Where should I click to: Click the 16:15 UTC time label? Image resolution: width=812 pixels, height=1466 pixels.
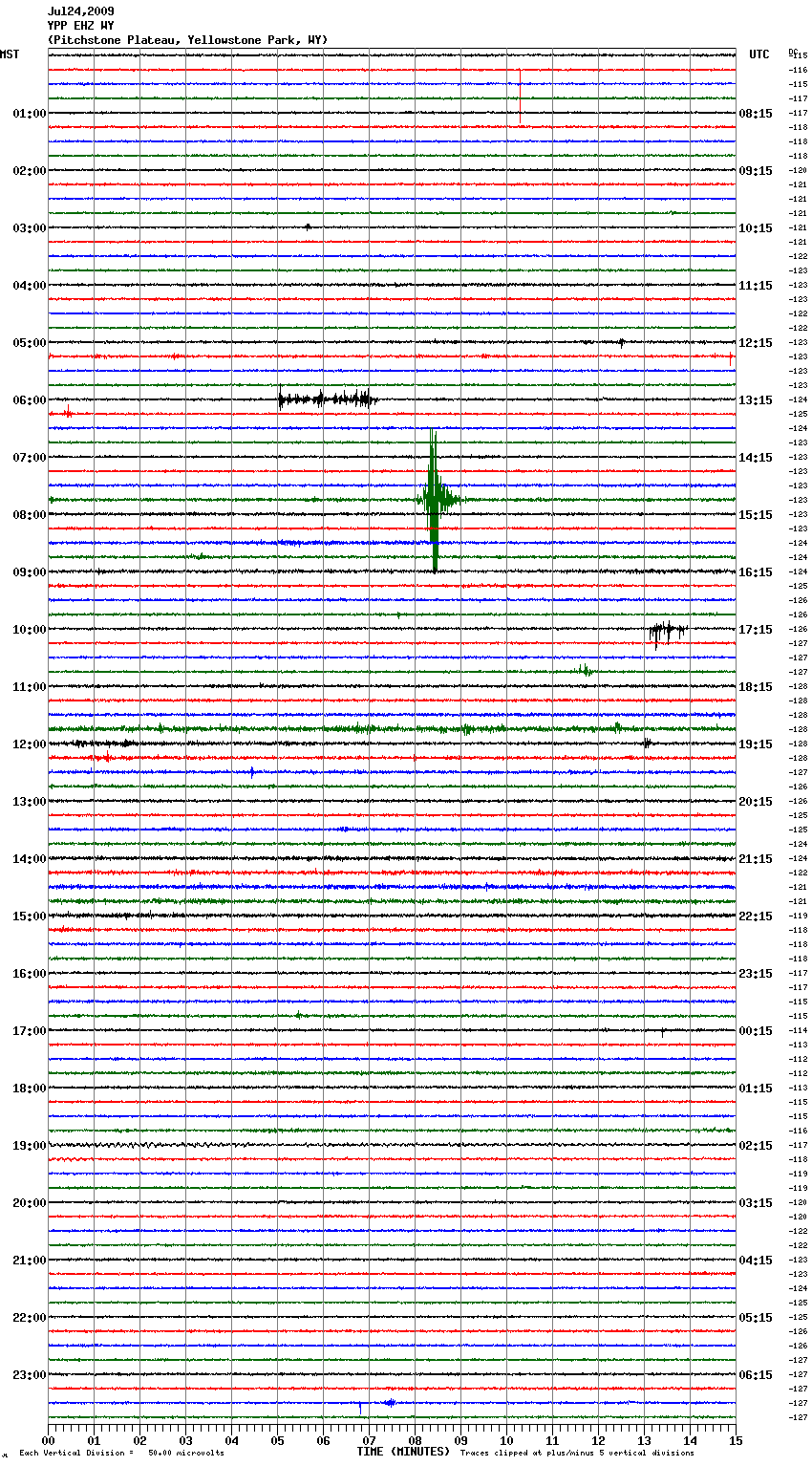tap(756, 572)
